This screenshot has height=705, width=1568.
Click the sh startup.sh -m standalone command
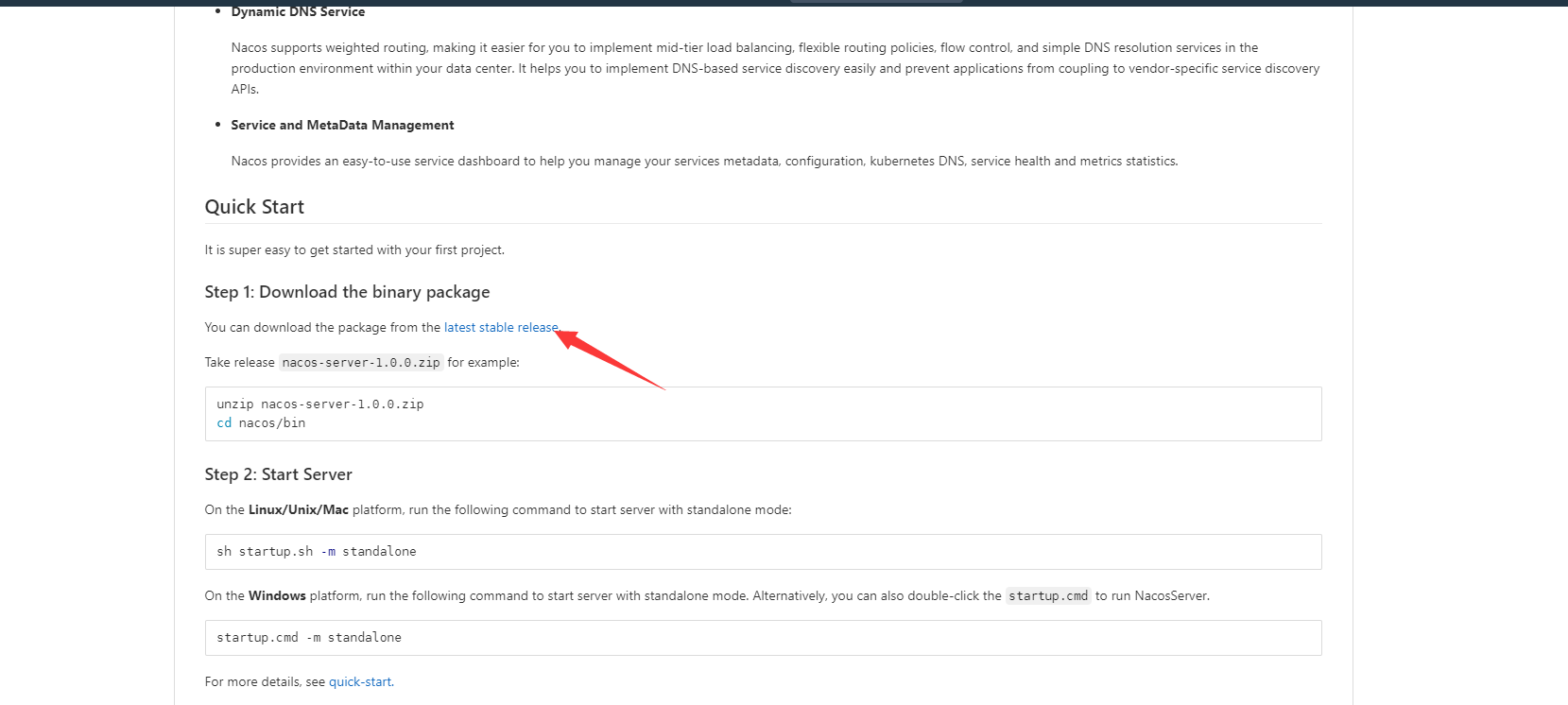317,552
